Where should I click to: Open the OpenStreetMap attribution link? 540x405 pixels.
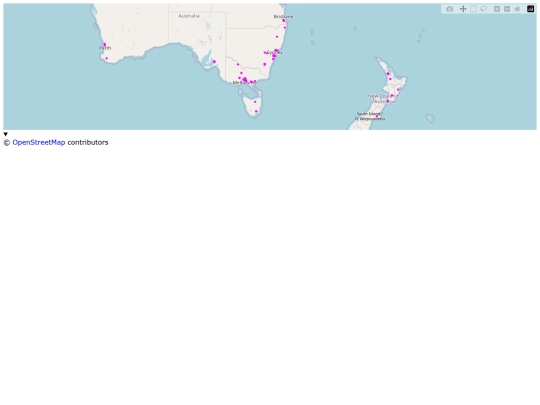(39, 142)
